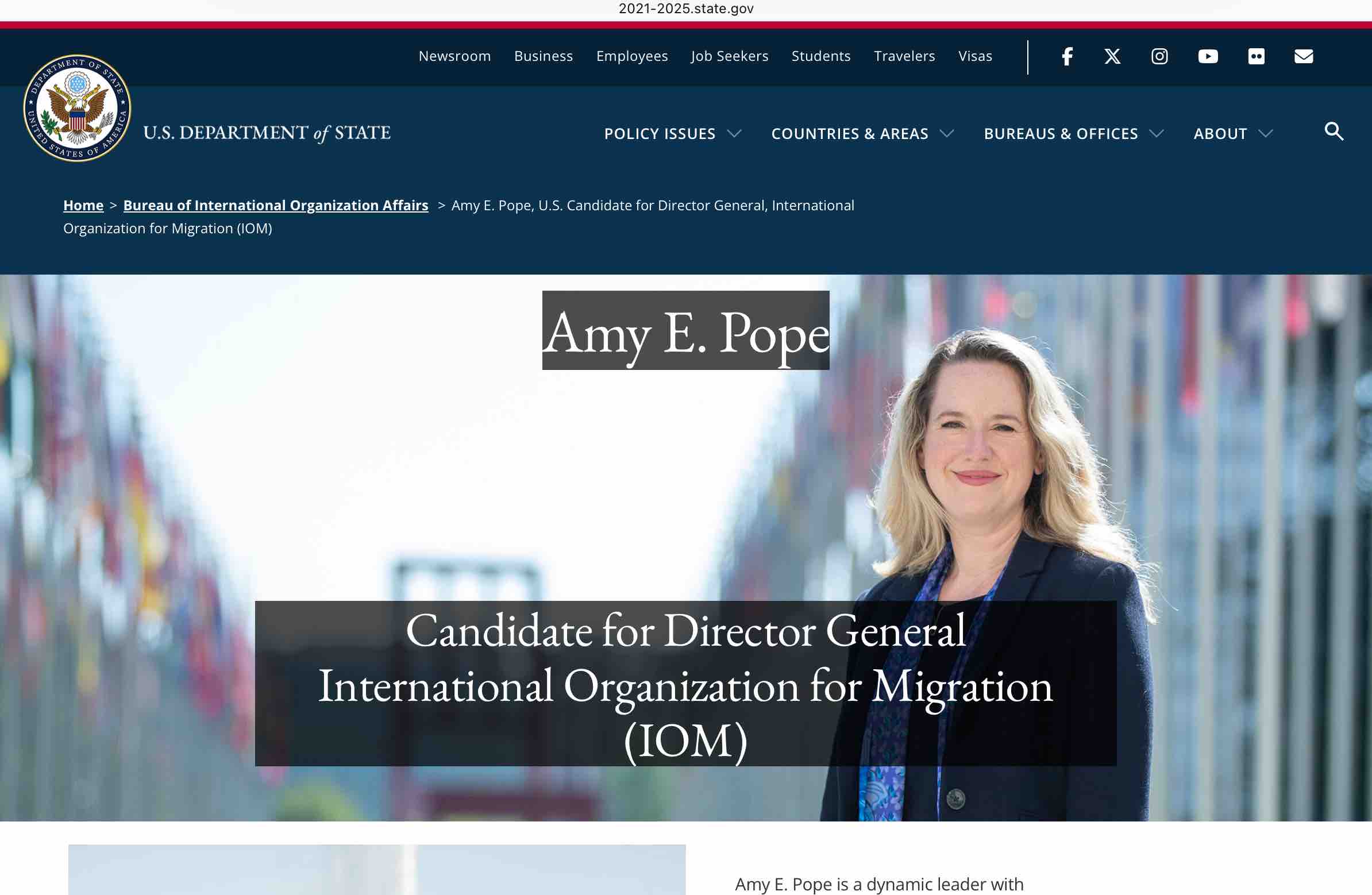This screenshot has height=895, width=1372.
Task: Click the search magnifier icon
Action: click(x=1334, y=132)
